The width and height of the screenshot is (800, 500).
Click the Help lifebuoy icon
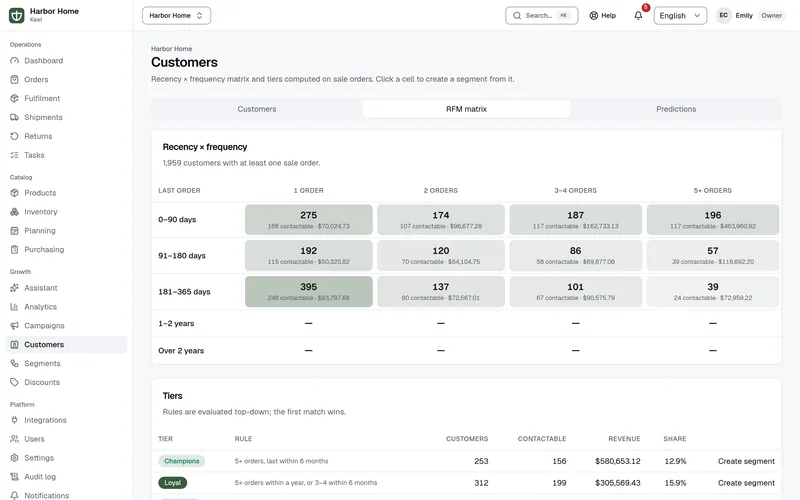tap(593, 15)
